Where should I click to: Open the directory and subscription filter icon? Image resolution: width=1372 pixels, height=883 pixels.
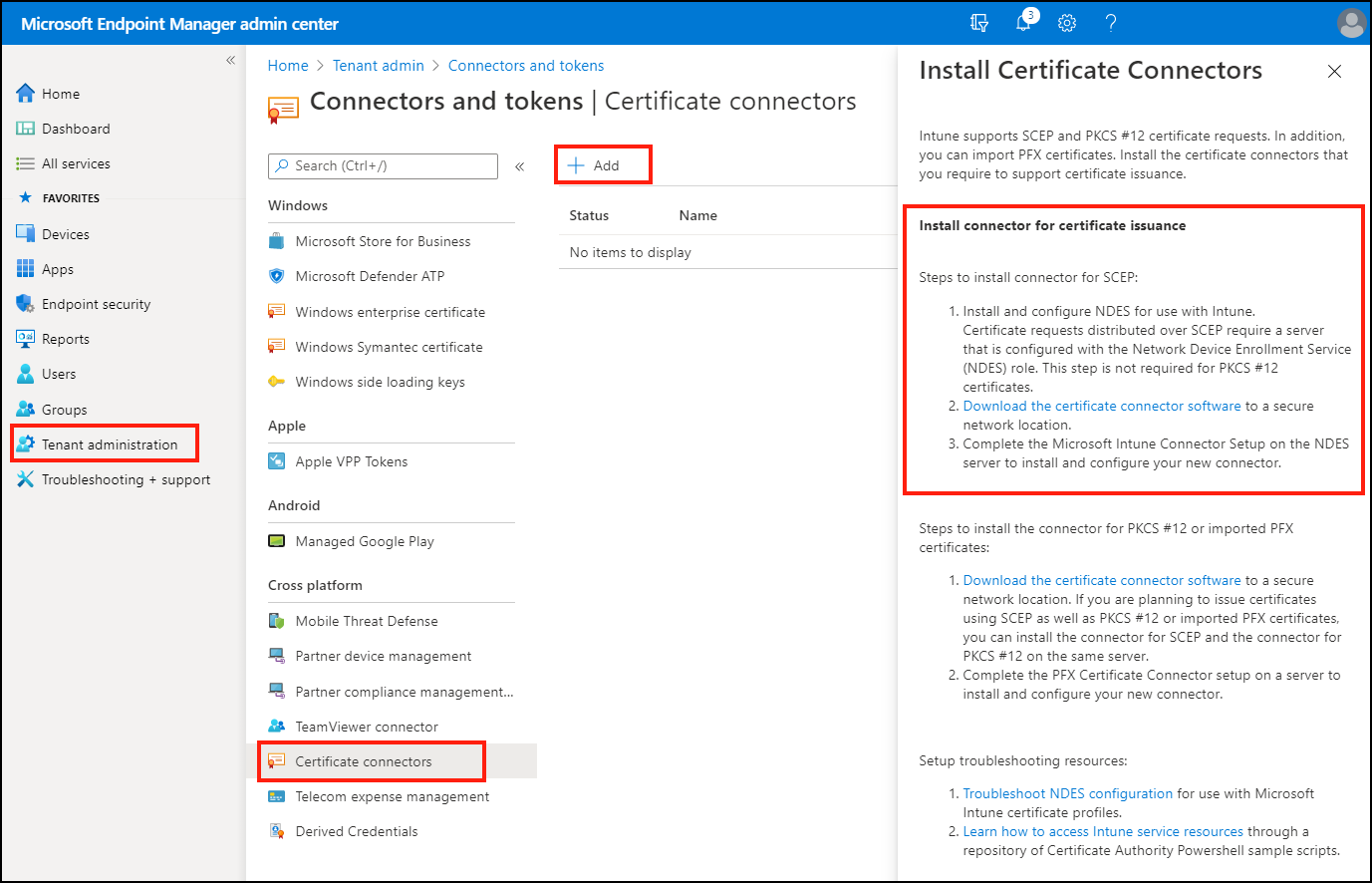click(979, 23)
